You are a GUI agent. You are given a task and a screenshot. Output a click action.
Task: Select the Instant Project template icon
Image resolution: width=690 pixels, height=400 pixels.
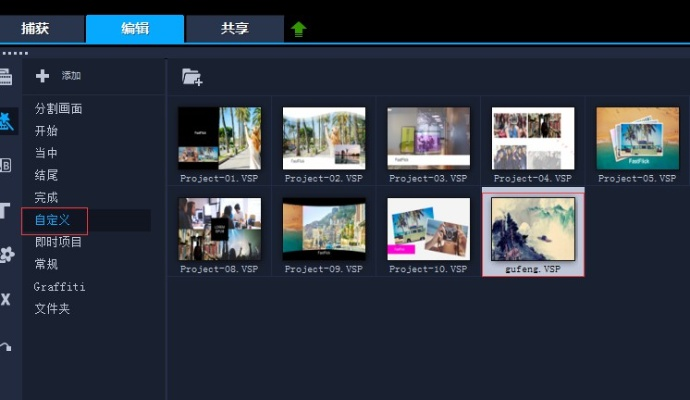pos(7,122)
